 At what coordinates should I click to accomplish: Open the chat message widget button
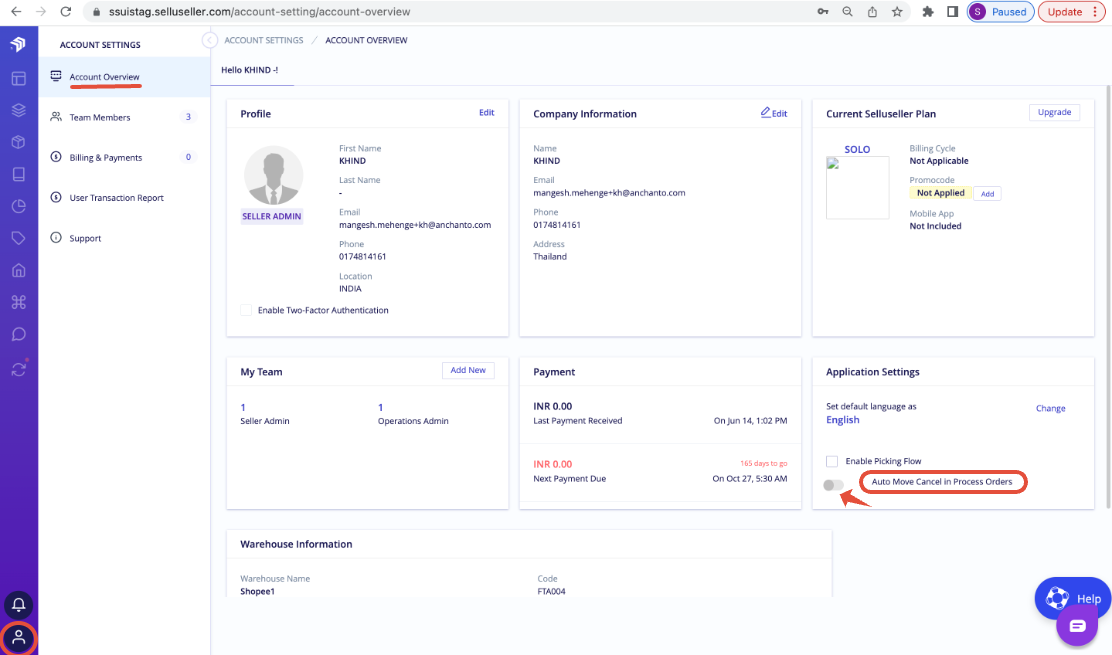[1077, 626]
